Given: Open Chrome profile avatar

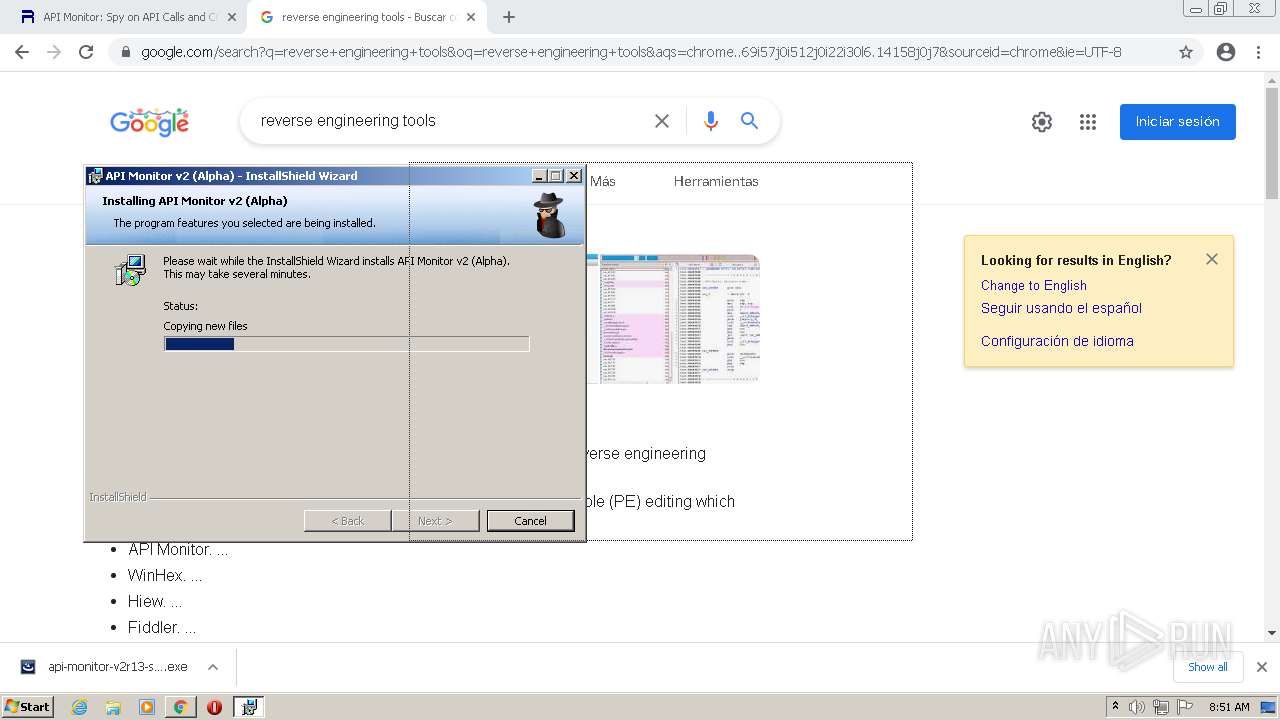Looking at the screenshot, I should coord(1226,52).
